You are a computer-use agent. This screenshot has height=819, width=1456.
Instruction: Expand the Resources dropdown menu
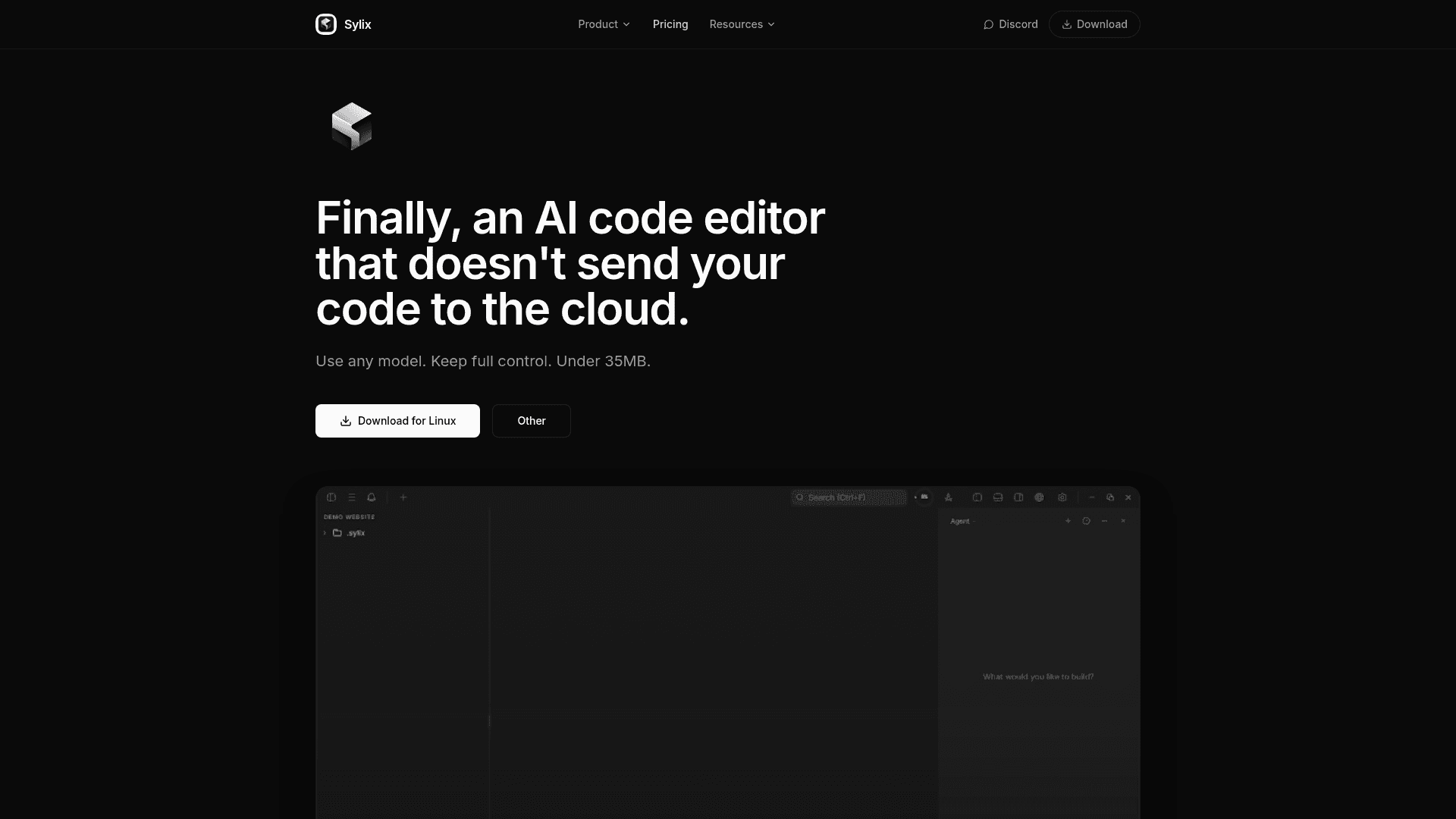742,24
